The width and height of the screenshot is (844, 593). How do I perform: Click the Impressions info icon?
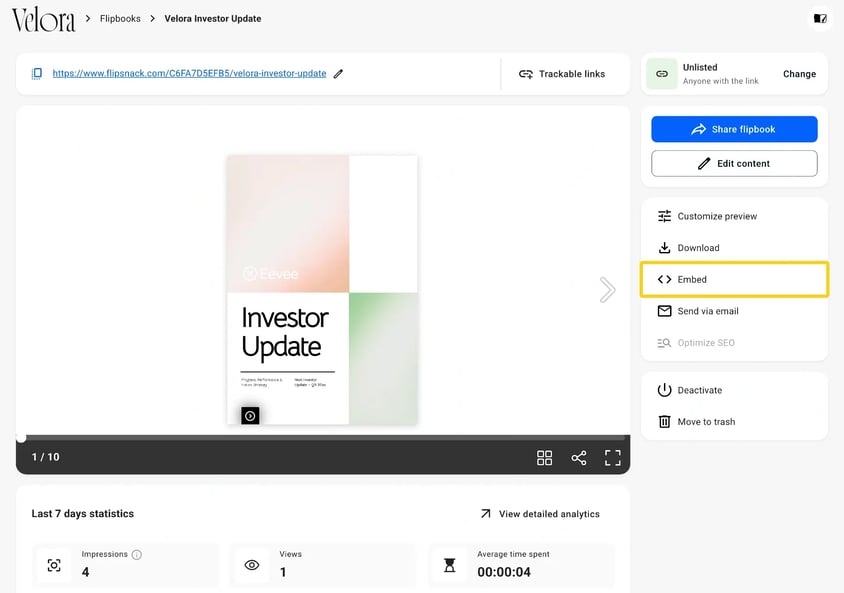(137, 554)
